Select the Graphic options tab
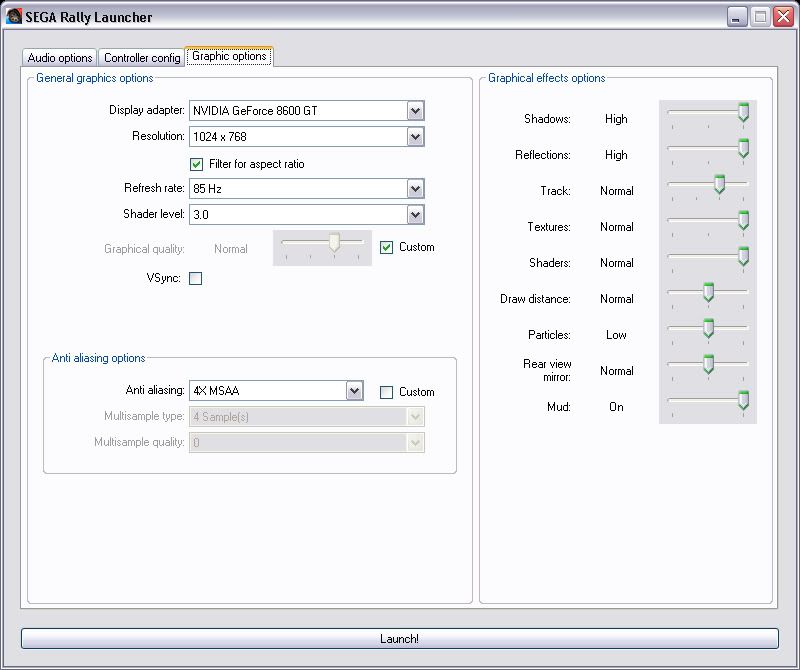 tap(229, 56)
